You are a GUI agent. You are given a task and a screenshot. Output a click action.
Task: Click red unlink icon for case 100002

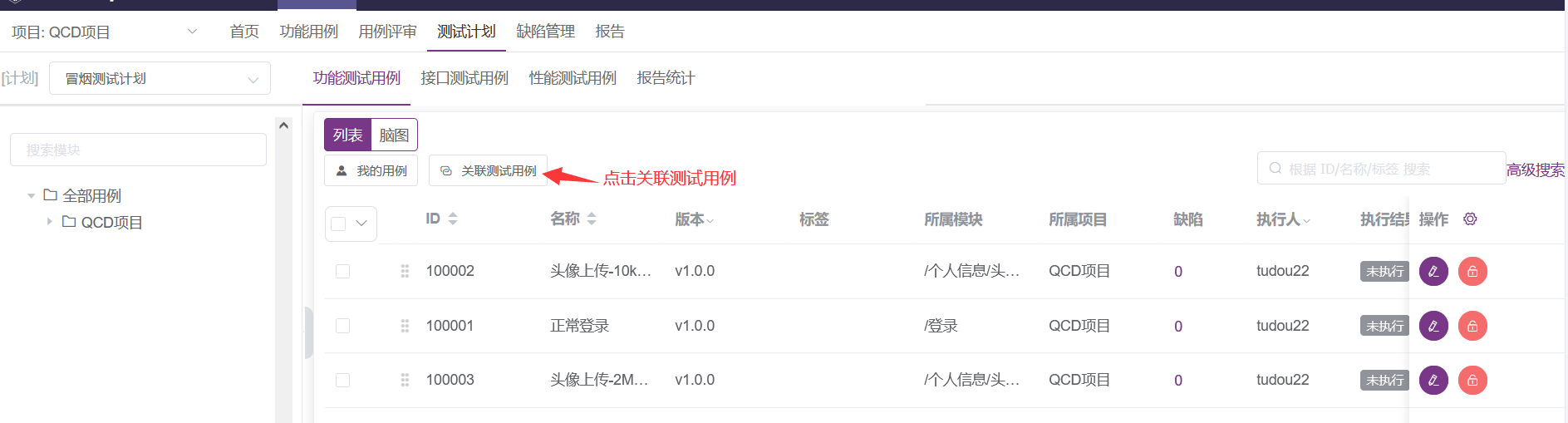tap(1472, 271)
